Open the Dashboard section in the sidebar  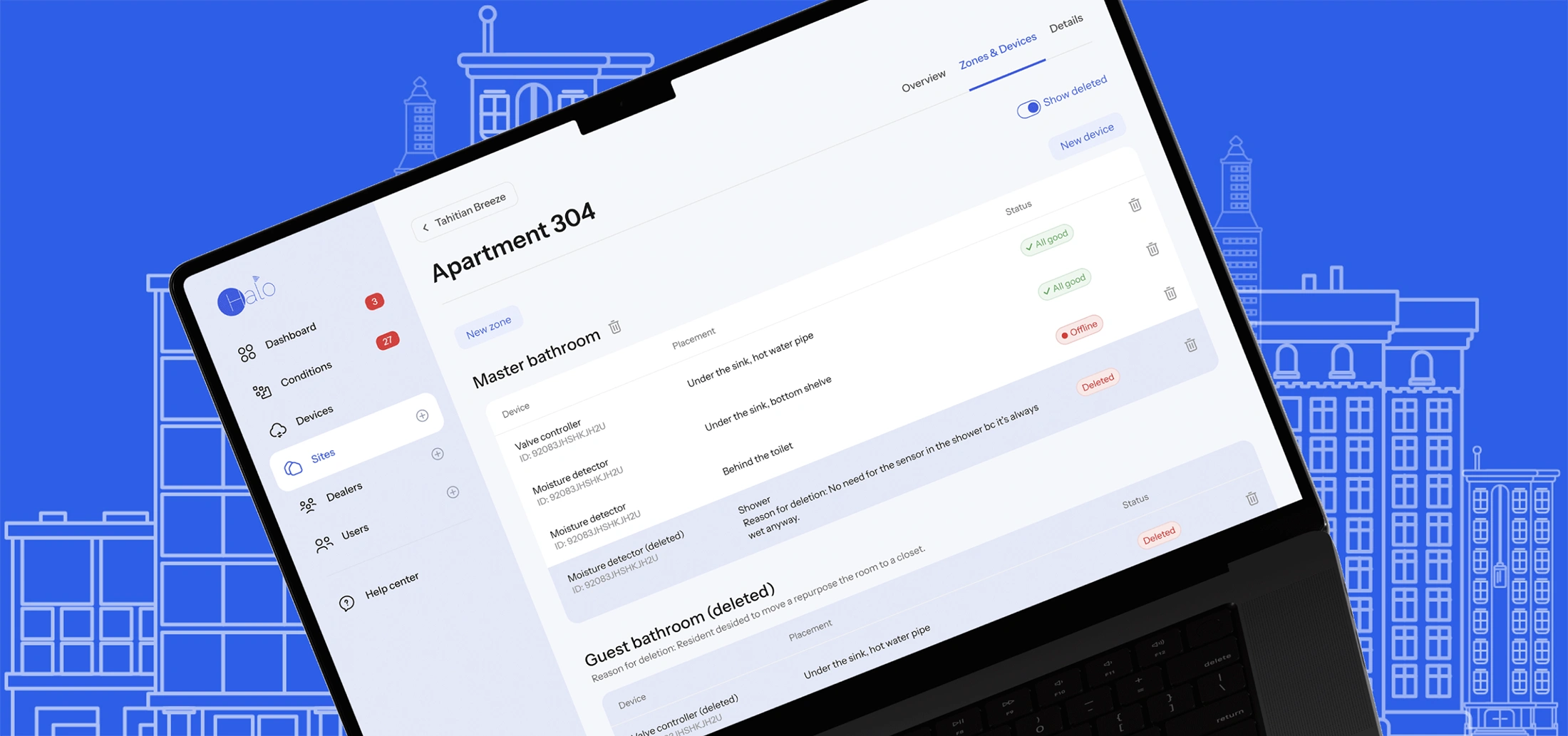[x=246, y=351]
